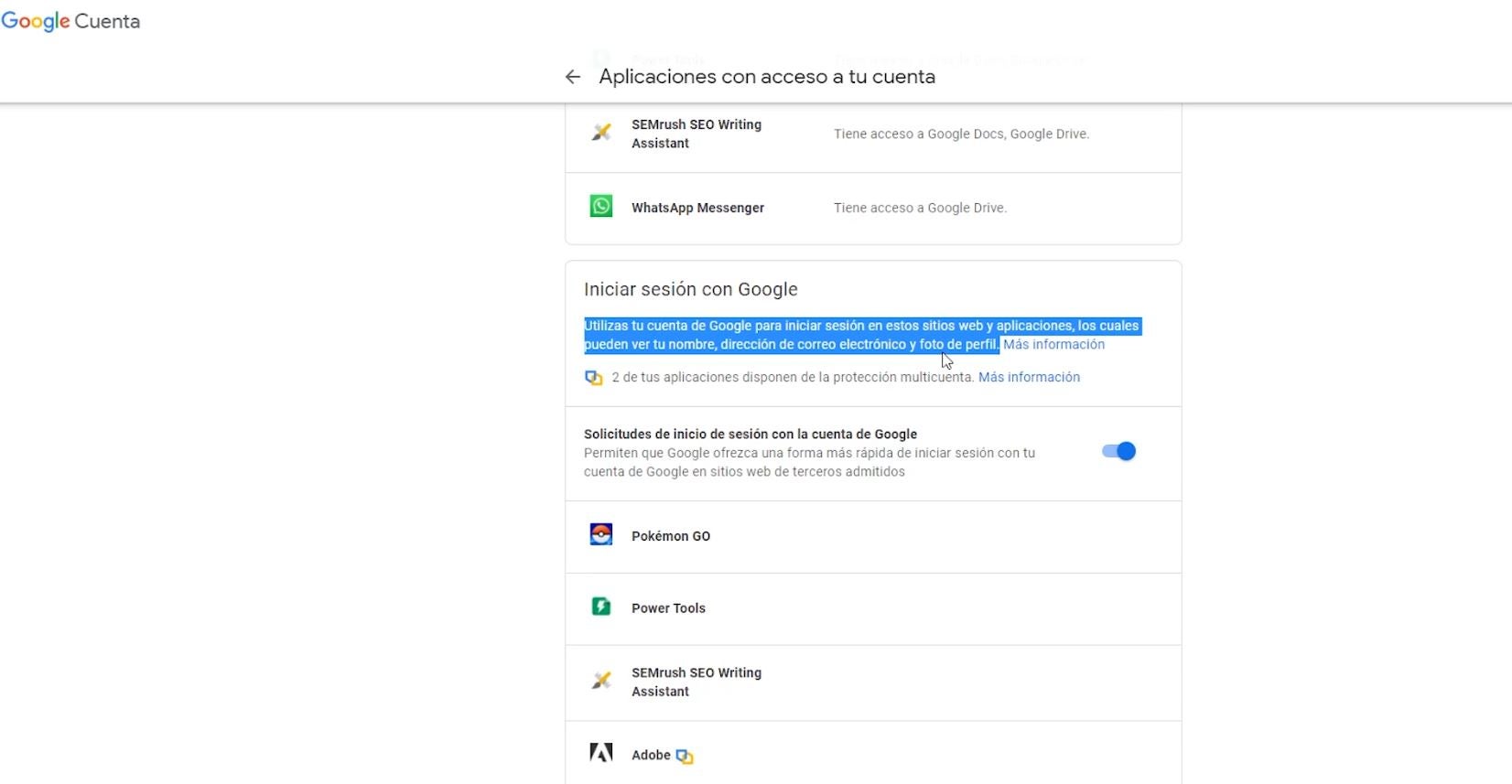Open the Power Tools row
The width and height of the screenshot is (1512, 784).
click(873, 609)
